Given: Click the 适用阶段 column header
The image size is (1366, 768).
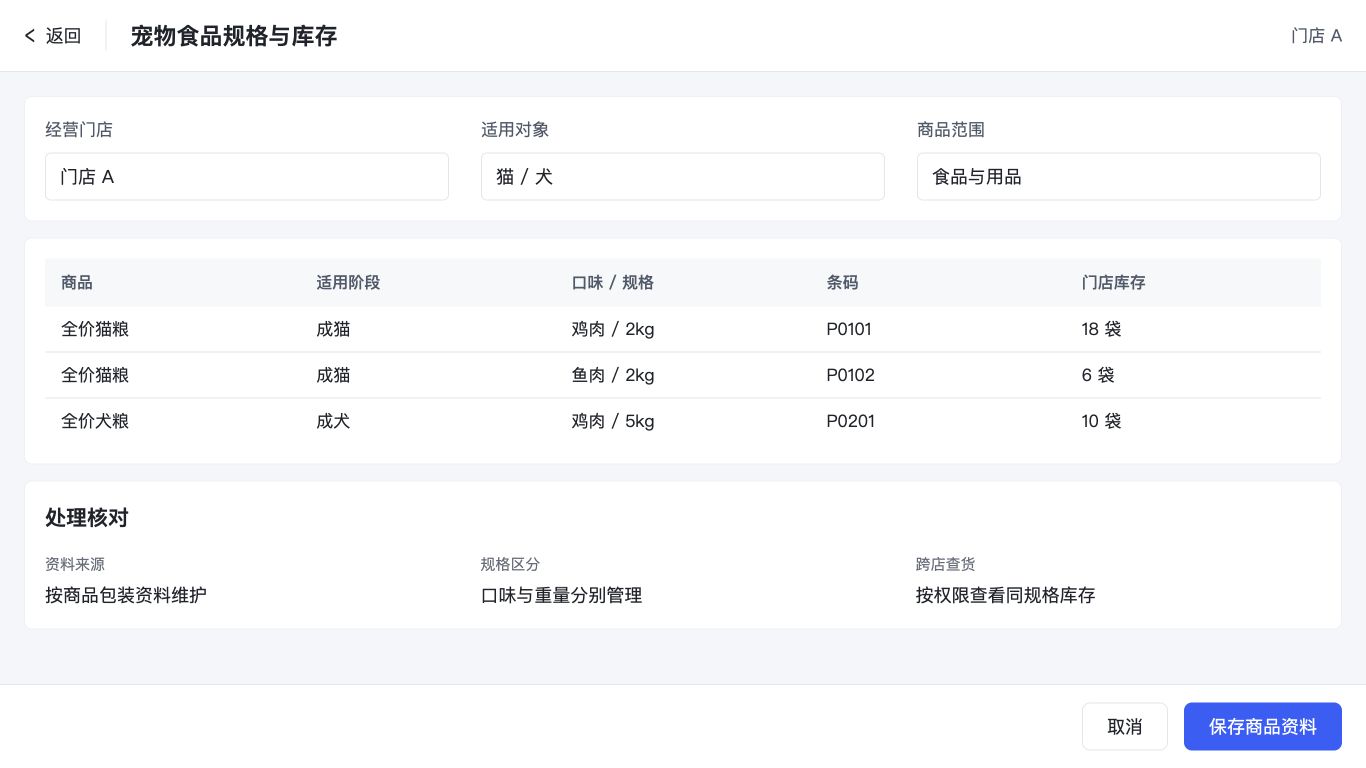Looking at the screenshot, I should [348, 282].
